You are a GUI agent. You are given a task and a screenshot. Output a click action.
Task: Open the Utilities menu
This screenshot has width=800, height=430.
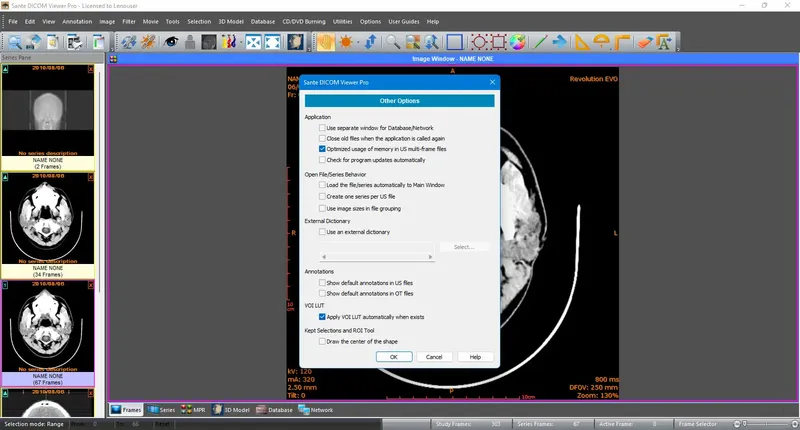pos(342,21)
